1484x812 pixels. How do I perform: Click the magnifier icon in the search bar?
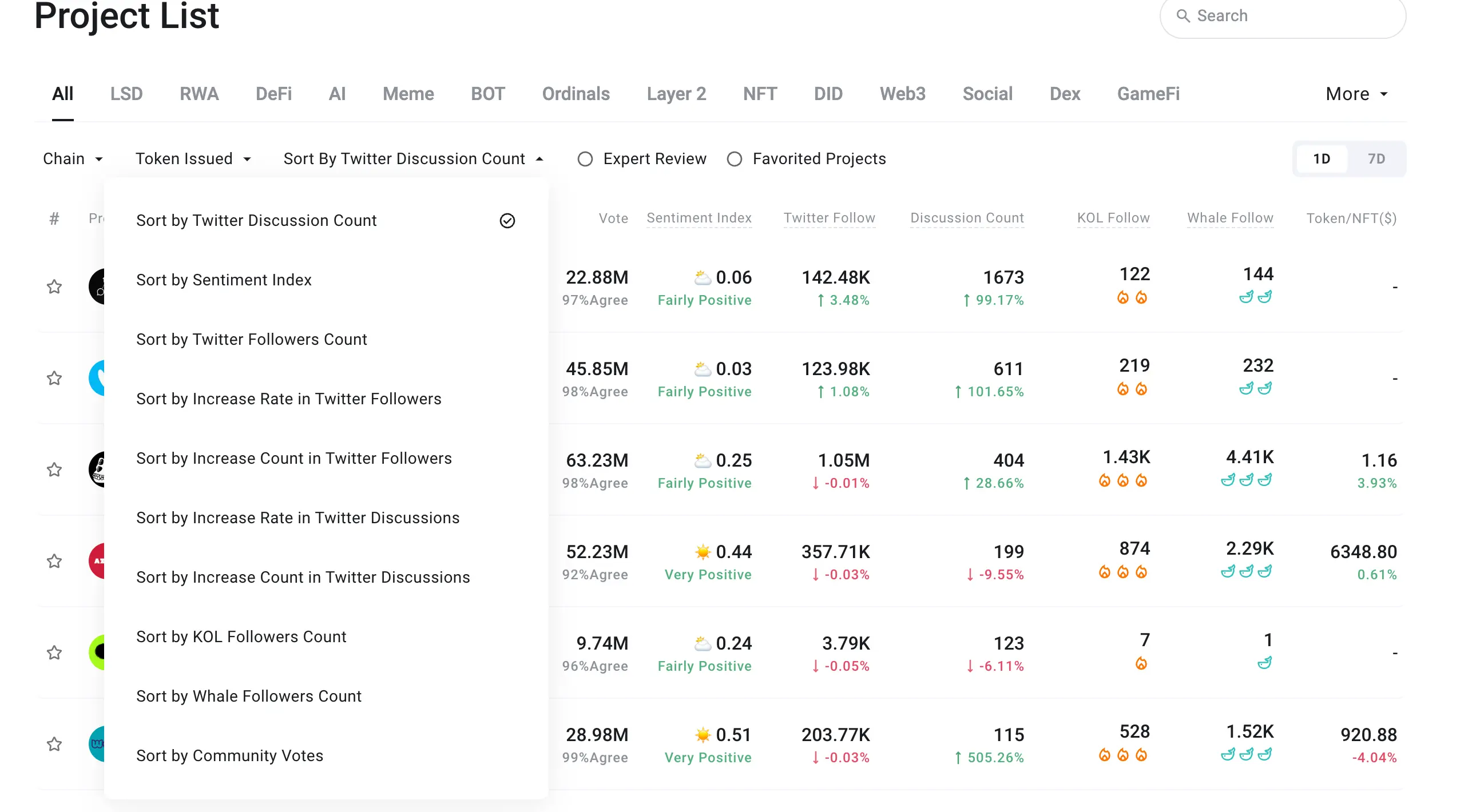(x=1183, y=15)
